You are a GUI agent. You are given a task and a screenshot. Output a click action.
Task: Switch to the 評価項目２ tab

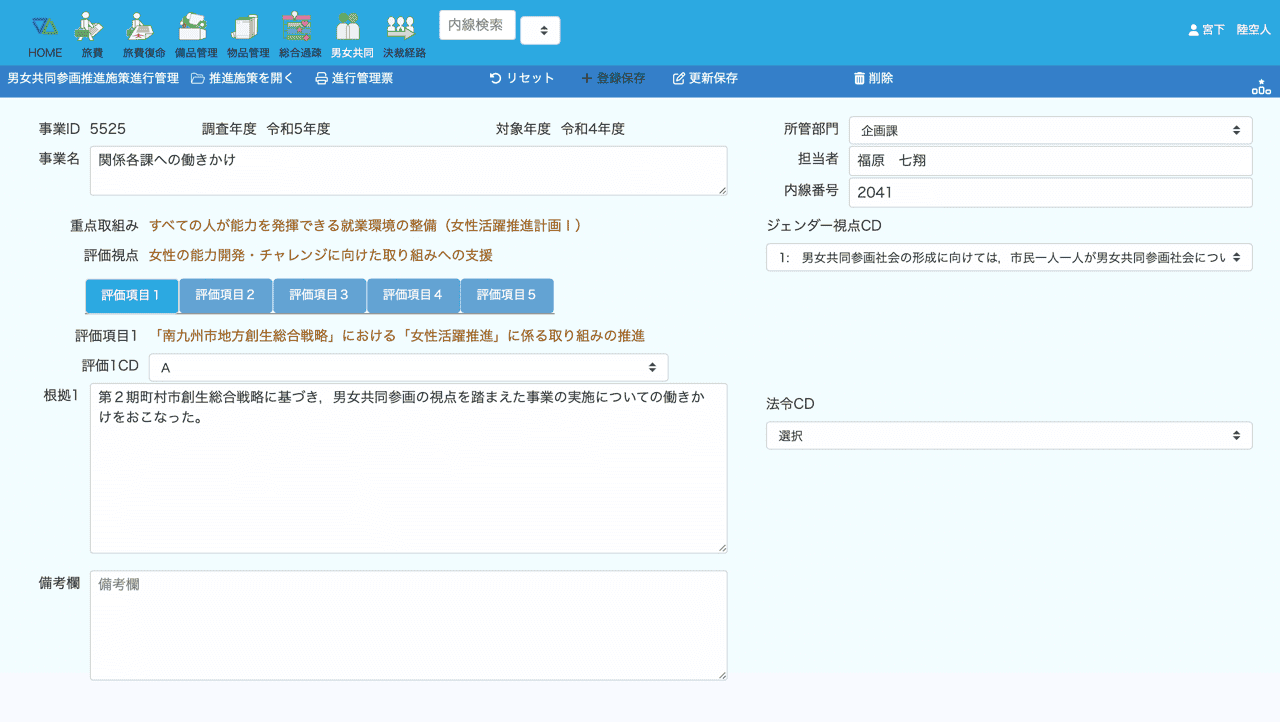point(225,296)
